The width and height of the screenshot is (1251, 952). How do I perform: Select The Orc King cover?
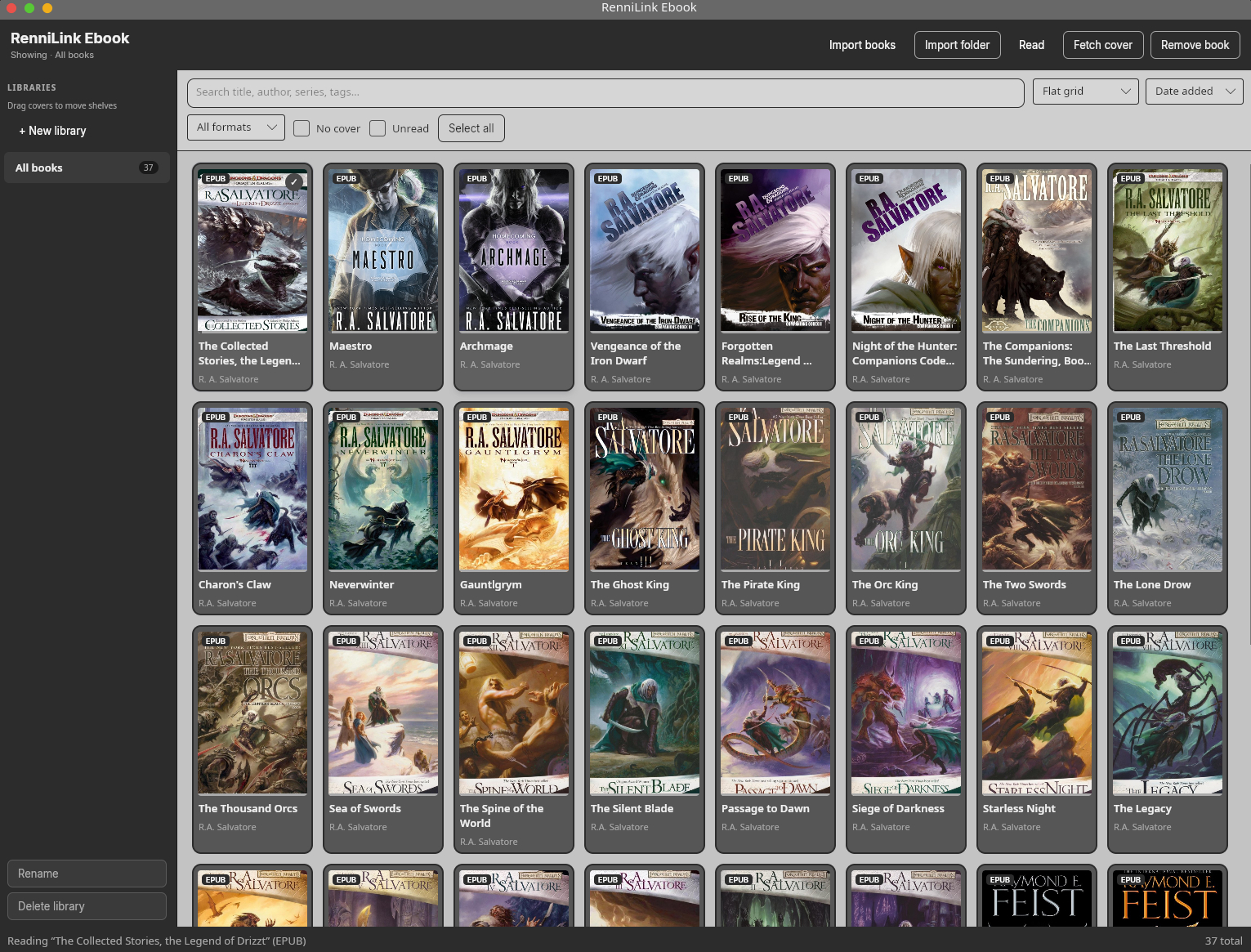(906, 489)
